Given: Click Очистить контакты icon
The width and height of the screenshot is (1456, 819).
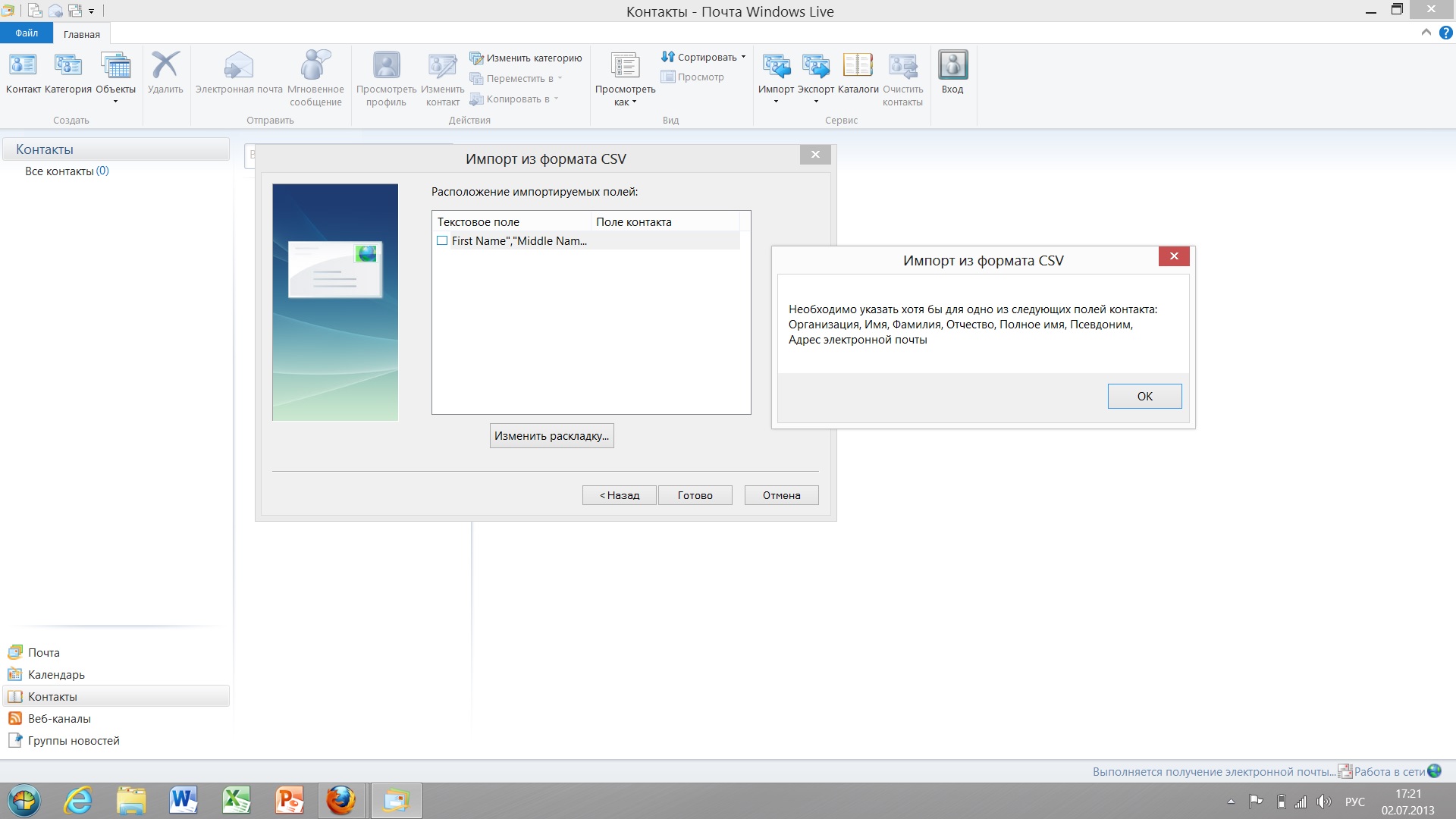Looking at the screenshot, I should click(x=902, y=78).
